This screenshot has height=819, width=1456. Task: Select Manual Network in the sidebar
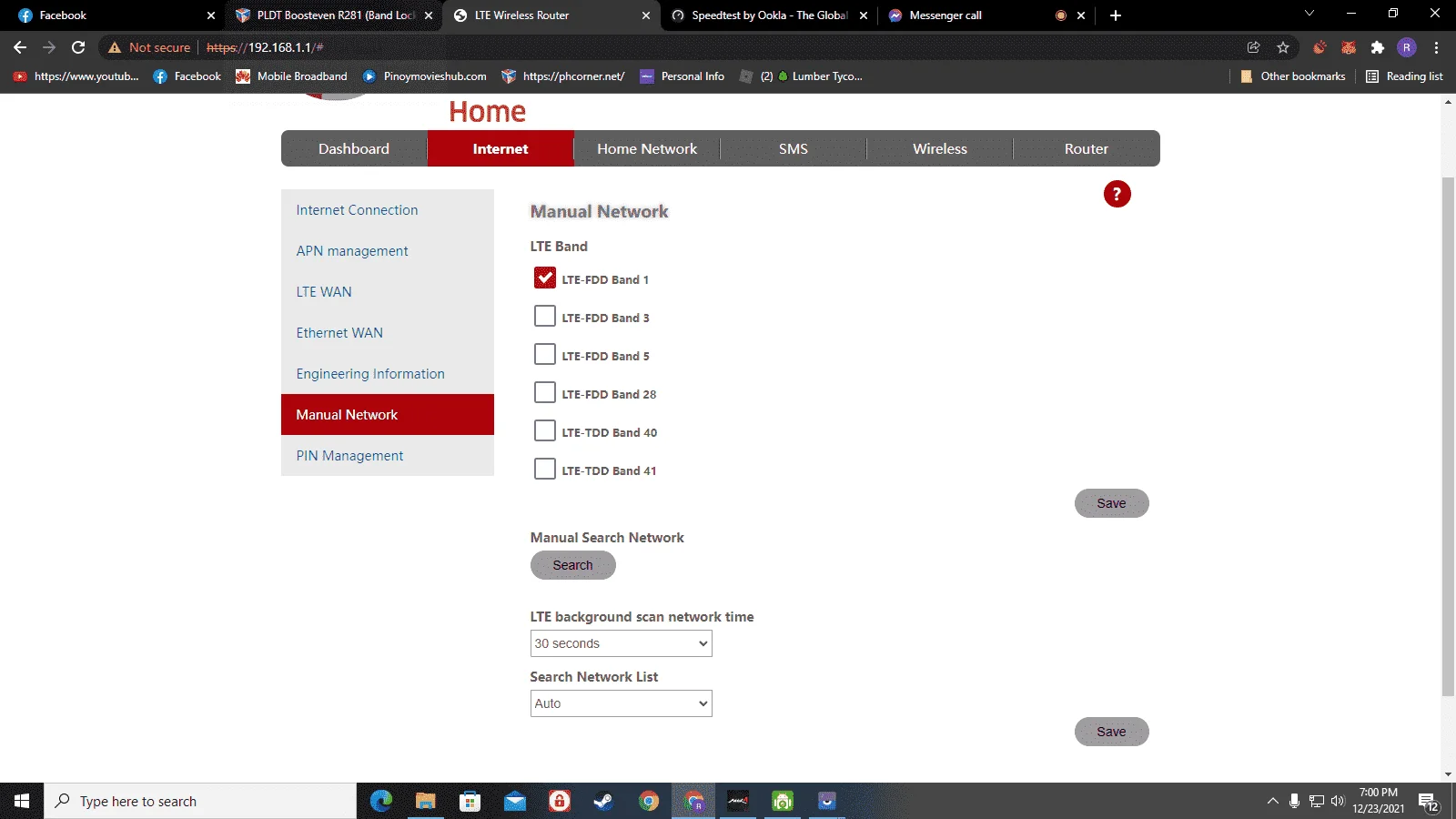388,415
